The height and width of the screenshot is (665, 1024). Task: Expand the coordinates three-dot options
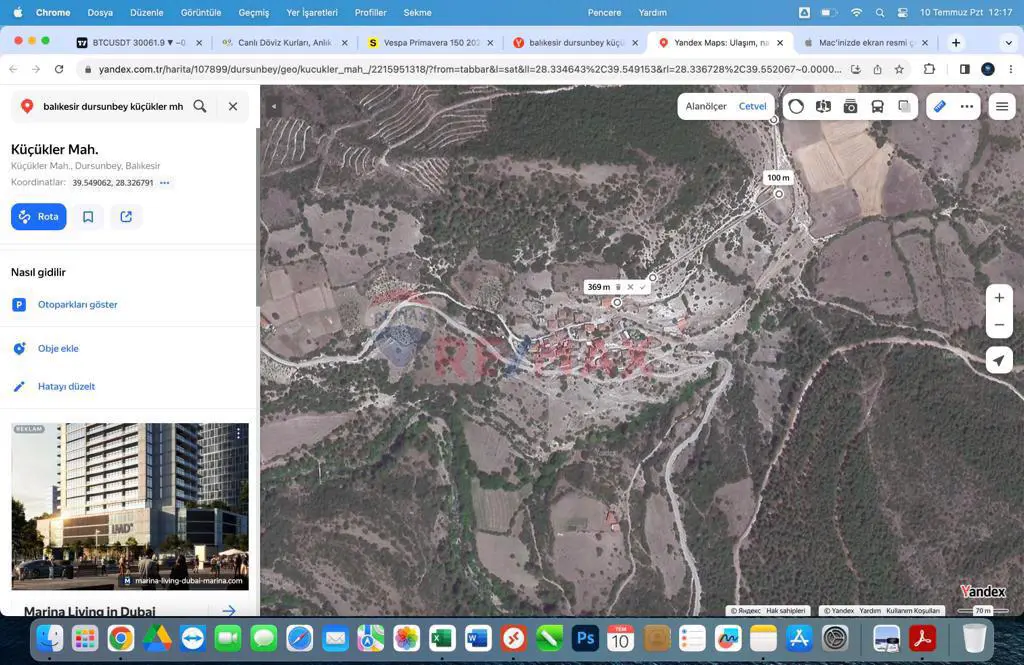pos(165,183)
